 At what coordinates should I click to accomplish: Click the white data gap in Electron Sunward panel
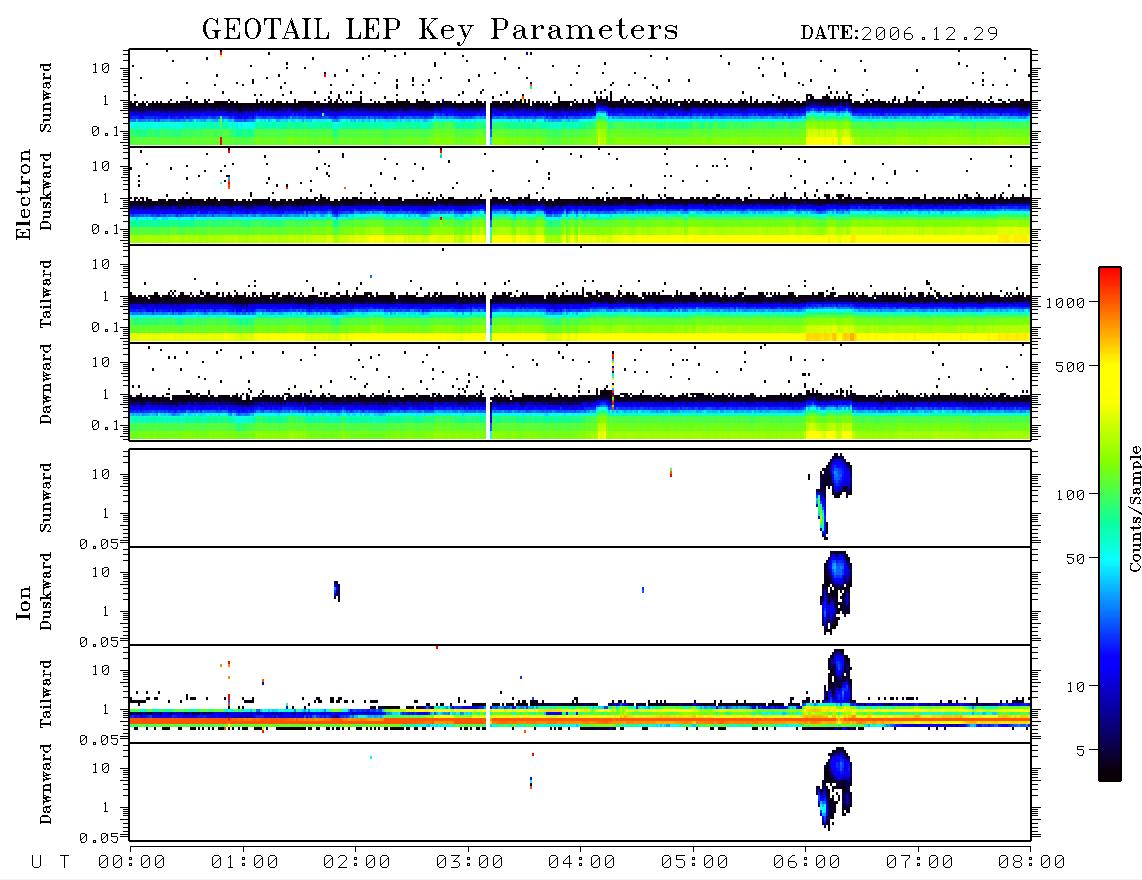pyautogui.click(x=488, y=122)
